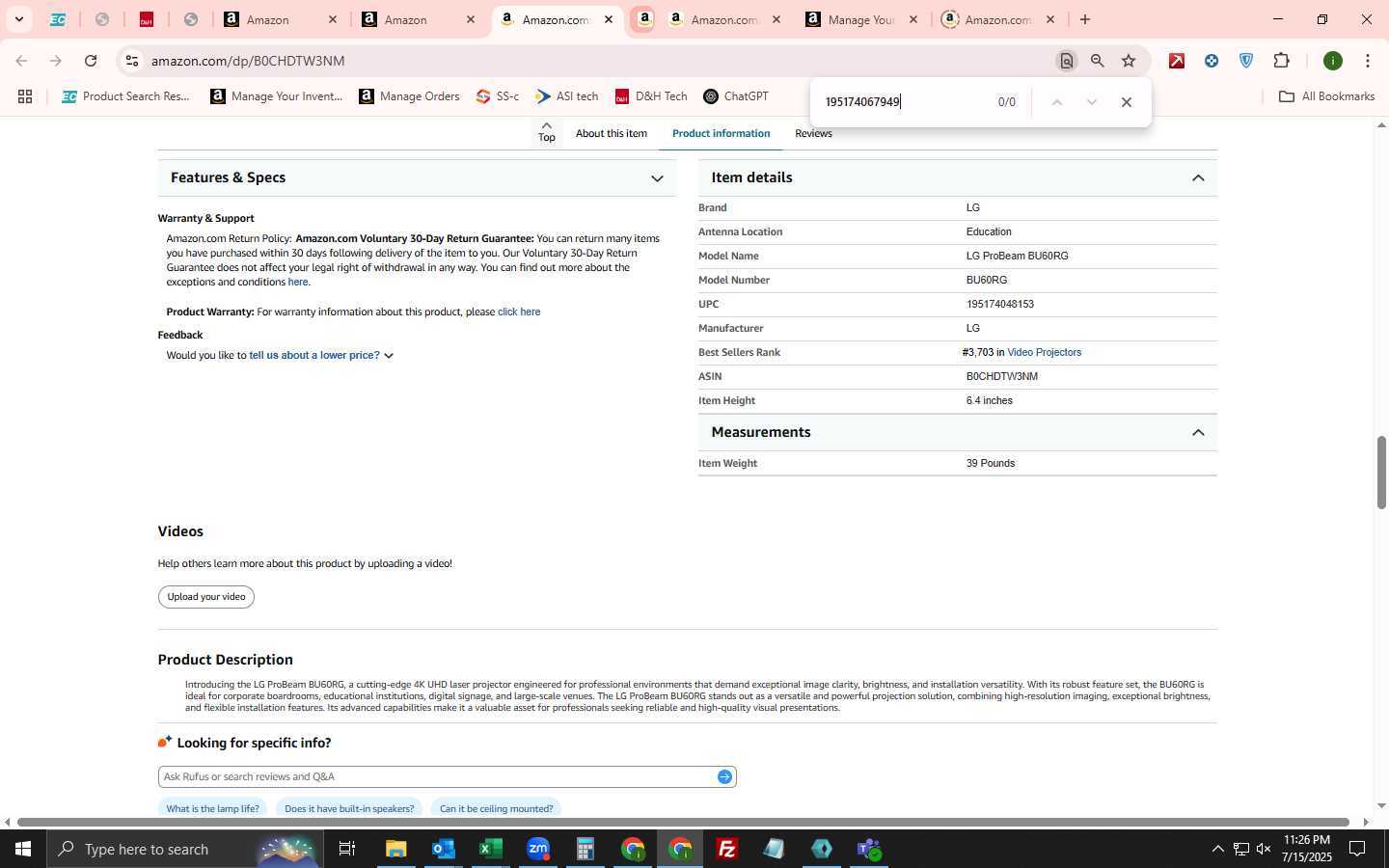Click the Windows taskbar search box
This screenshot has height=868, width=1389.
click(185, 849)
